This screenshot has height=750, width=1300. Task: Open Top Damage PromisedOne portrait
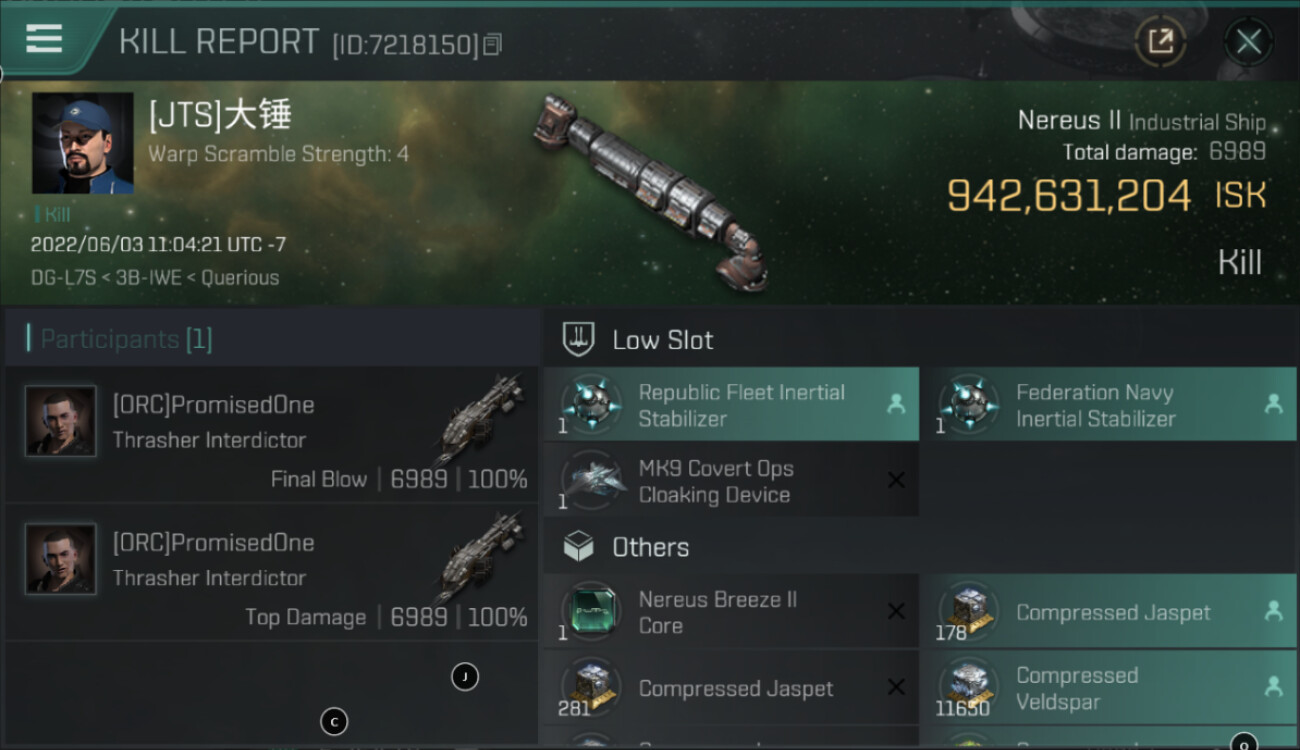click(61, 559)
